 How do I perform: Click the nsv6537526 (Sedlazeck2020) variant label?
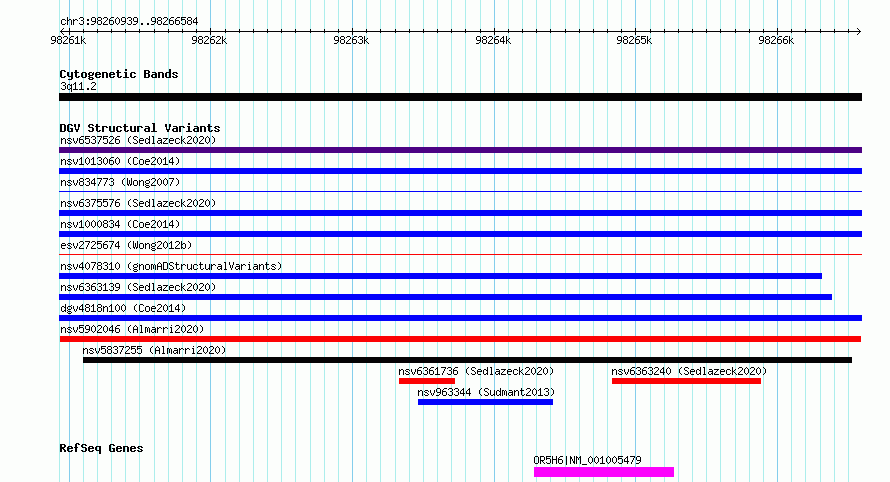(138, 140)
